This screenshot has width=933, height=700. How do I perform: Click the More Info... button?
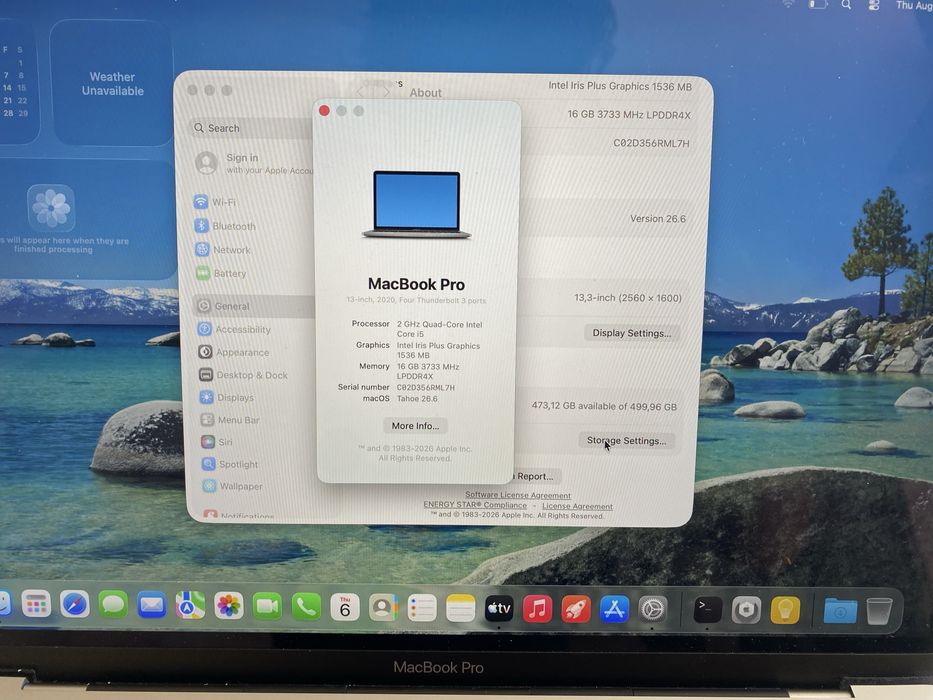(415, 426)
